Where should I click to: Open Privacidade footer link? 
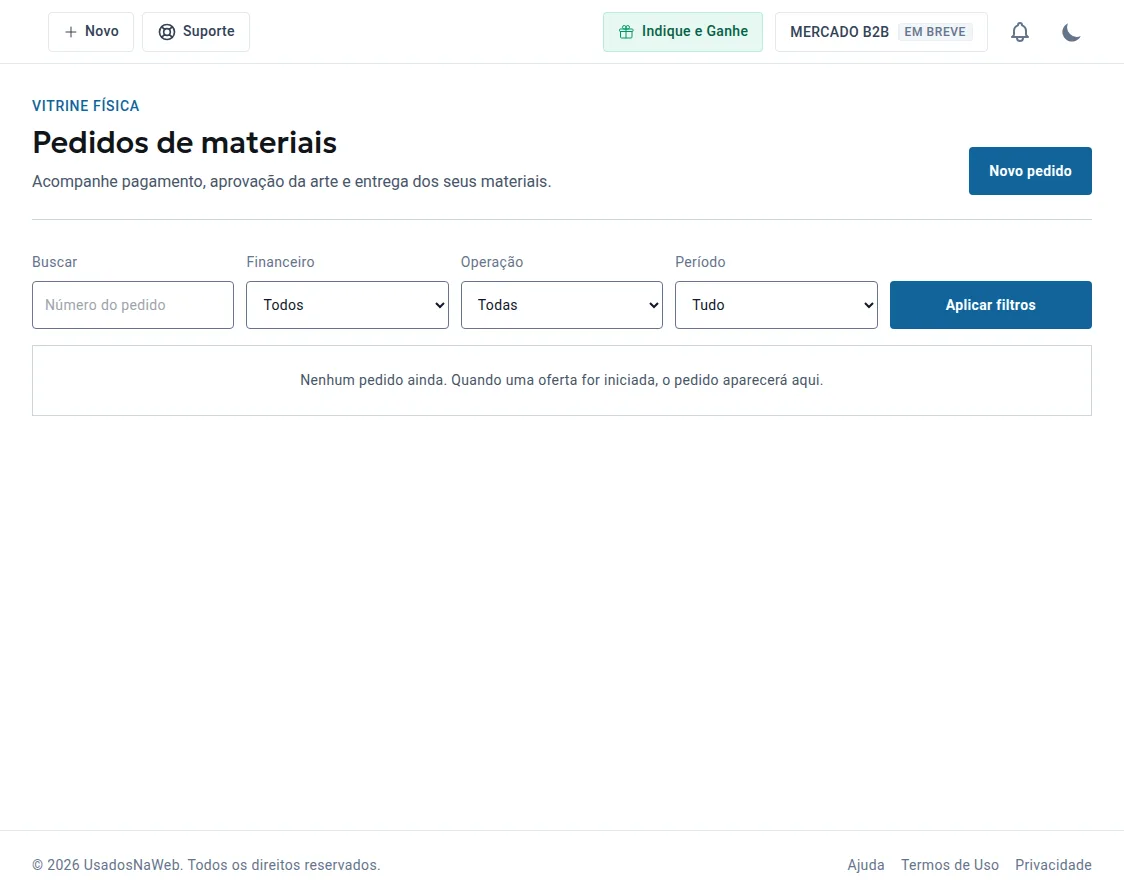tap(1053, 865)
